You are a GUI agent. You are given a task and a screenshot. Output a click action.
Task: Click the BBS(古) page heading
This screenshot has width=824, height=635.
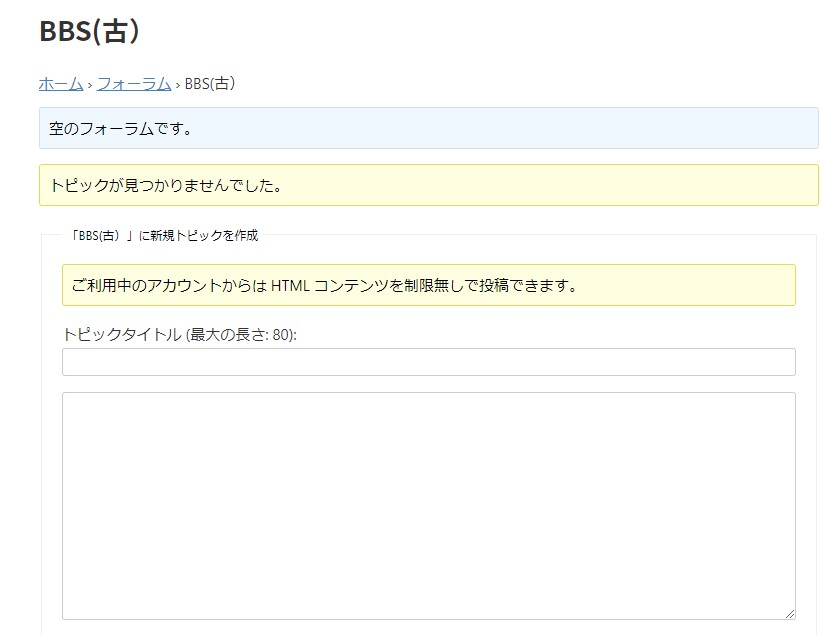point(89,31)
